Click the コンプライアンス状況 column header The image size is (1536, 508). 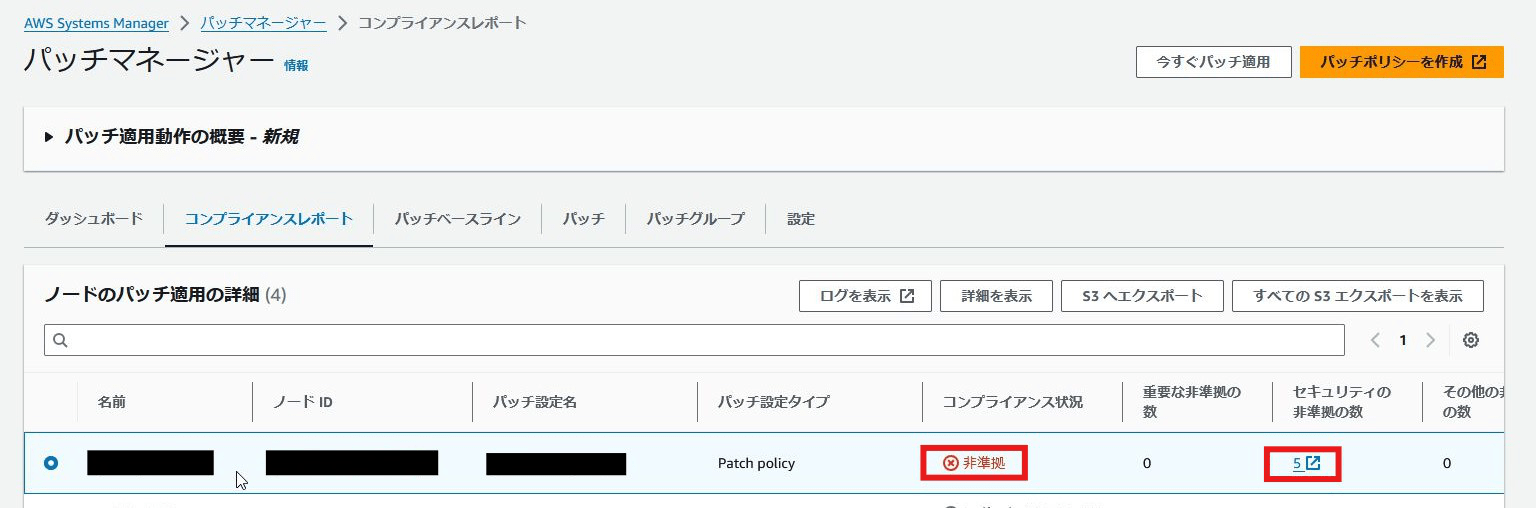pos(1012,402)
